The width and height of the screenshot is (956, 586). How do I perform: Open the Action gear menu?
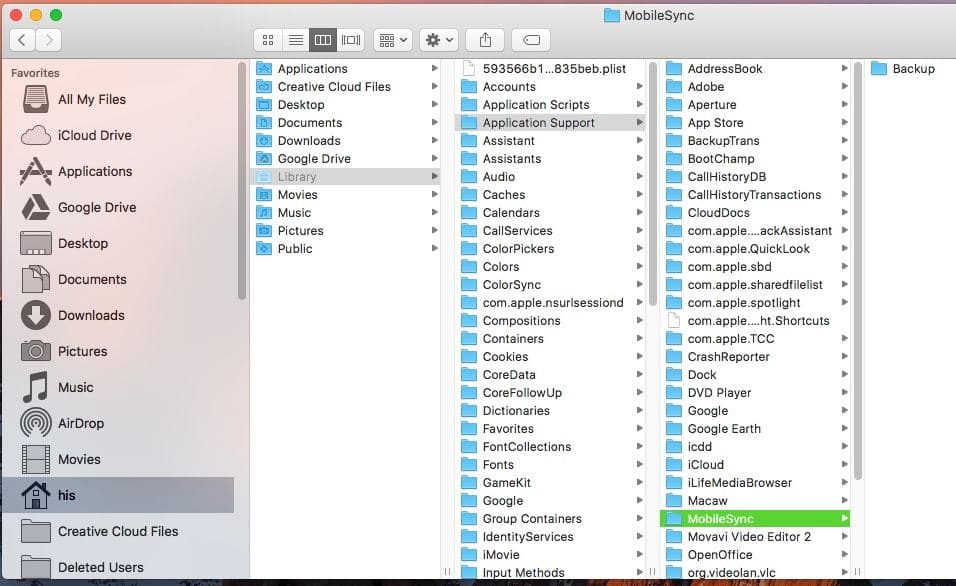tap(439, 40)
